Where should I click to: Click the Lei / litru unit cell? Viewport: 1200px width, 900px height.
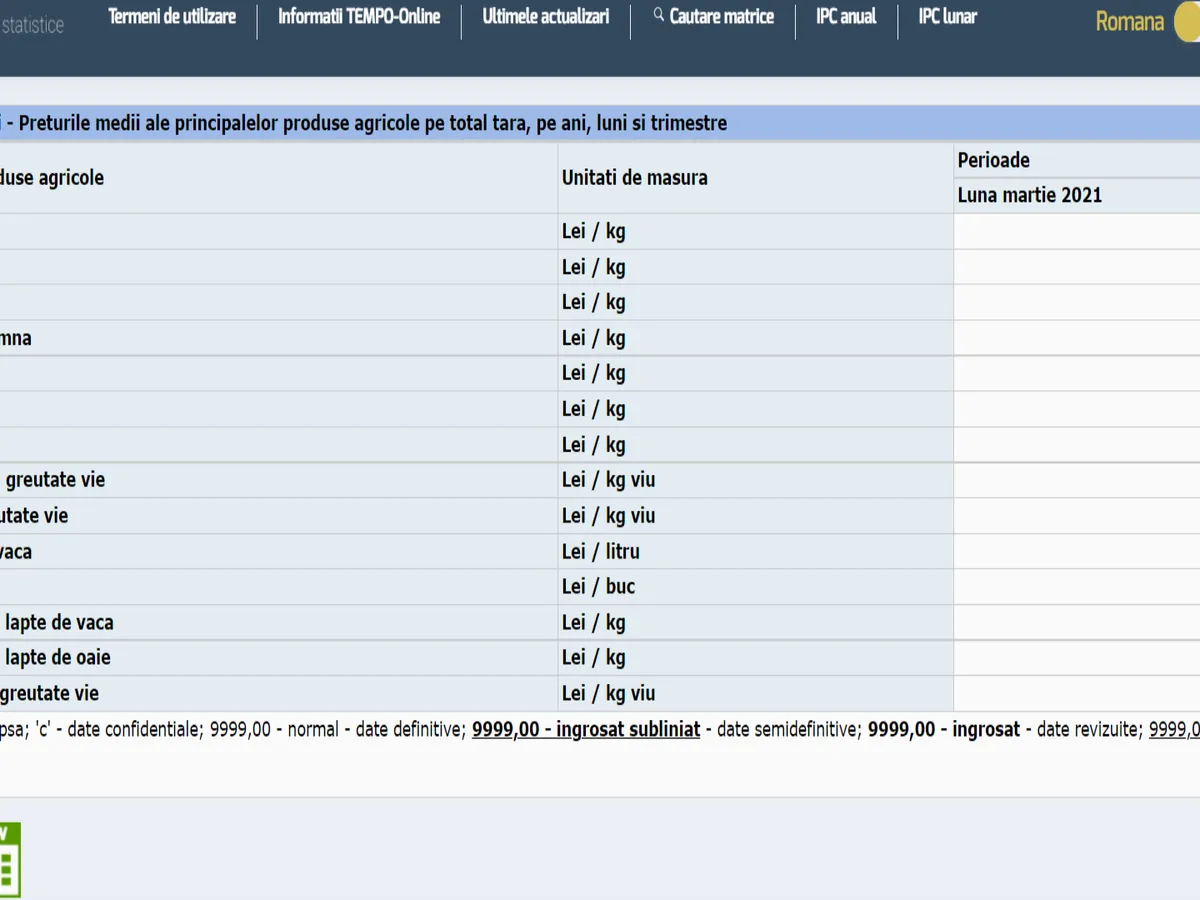(600, 551)
